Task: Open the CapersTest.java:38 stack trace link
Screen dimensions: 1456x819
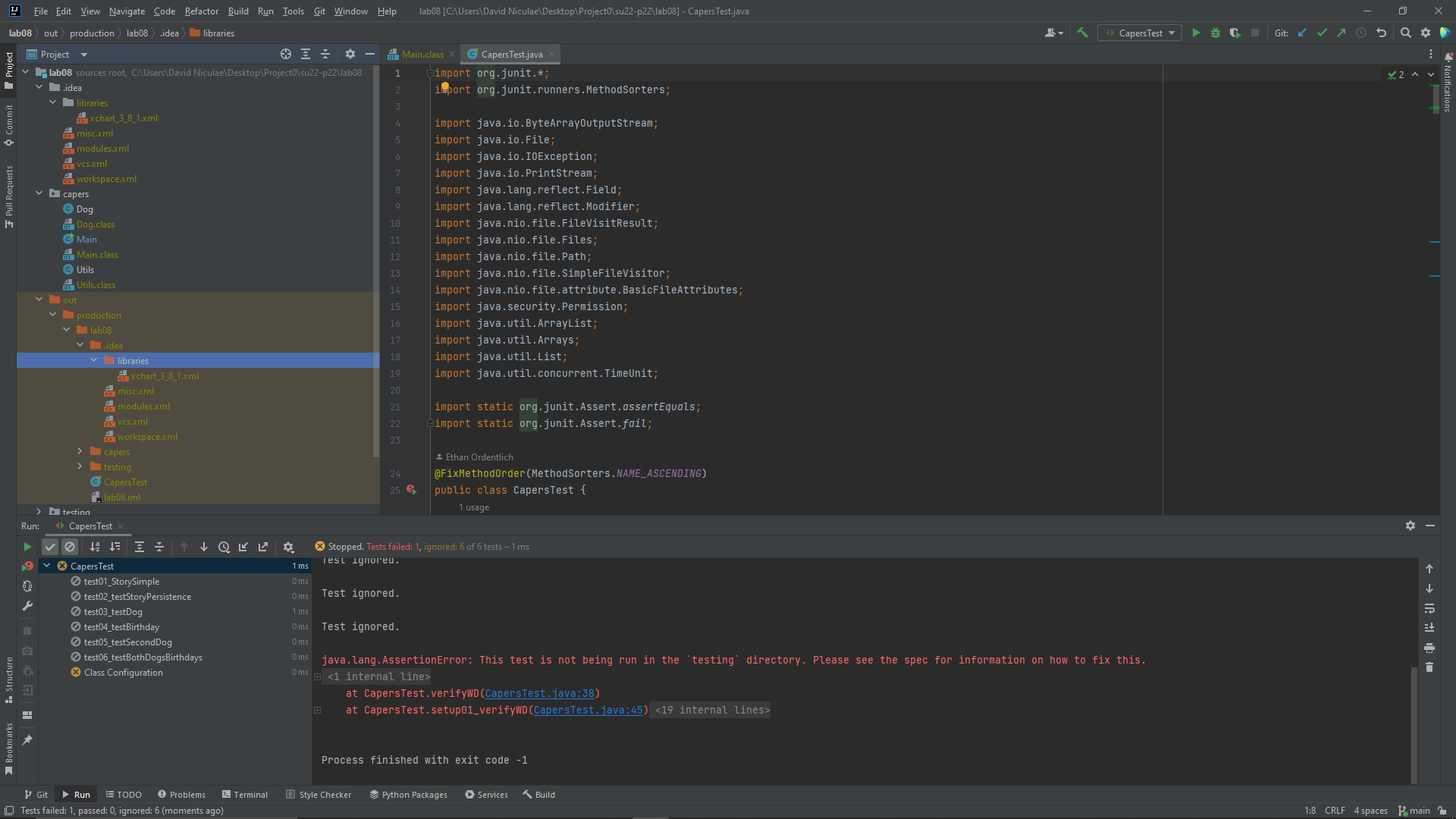Action: [539, 693]
